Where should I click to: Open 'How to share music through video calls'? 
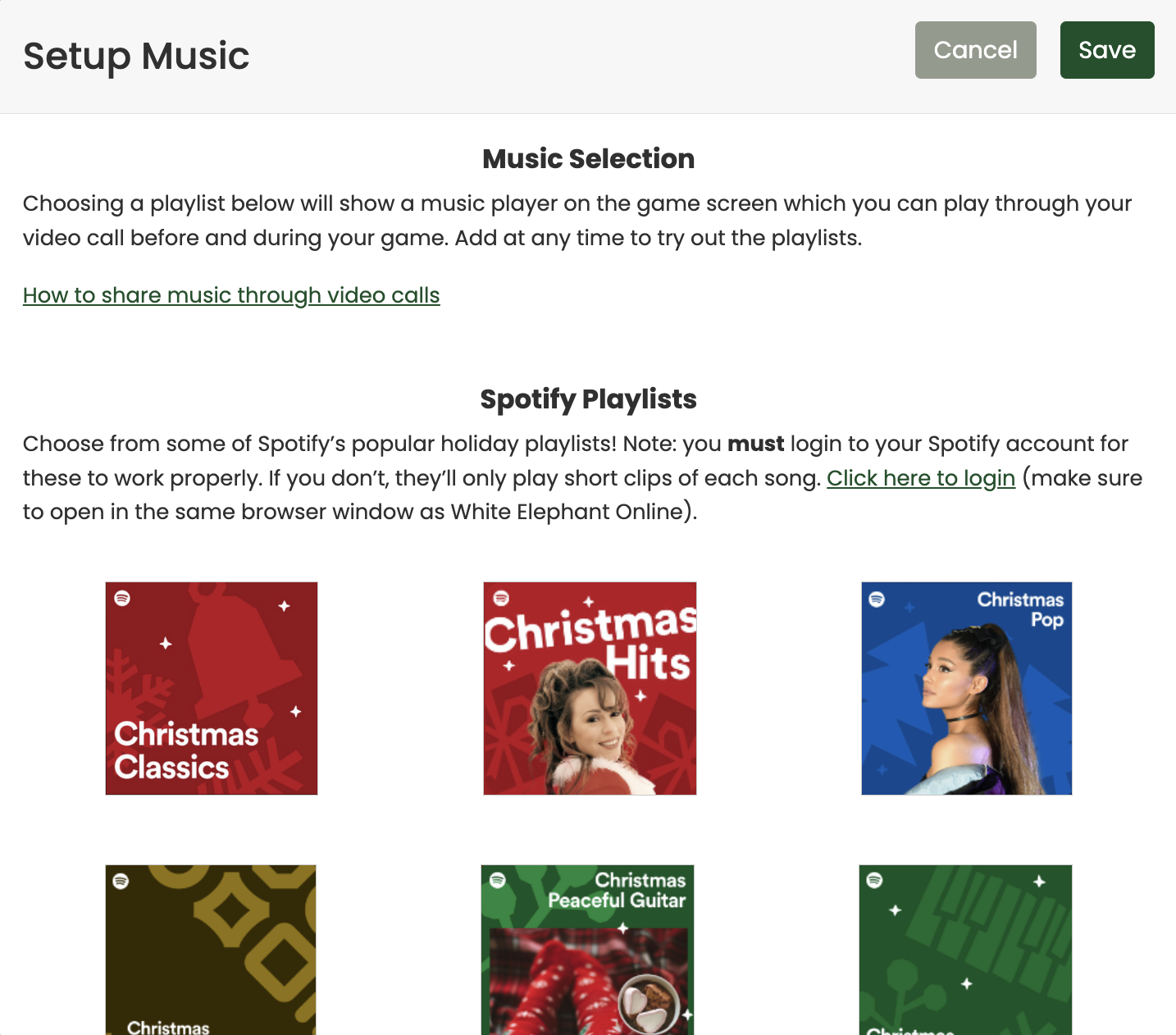pos(231,295)
